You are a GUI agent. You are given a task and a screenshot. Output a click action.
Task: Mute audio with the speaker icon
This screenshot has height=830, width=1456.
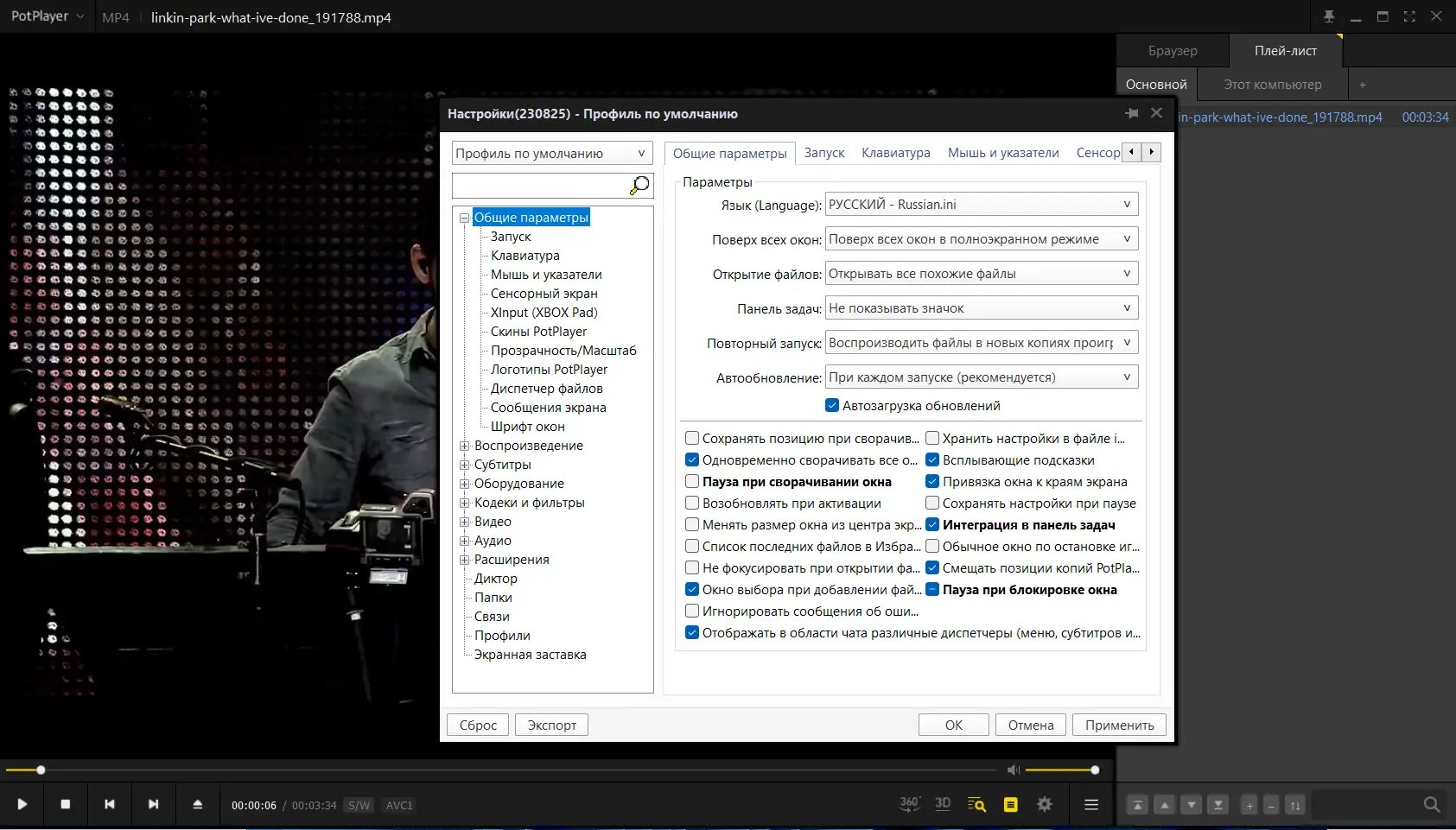[1014, 770]
